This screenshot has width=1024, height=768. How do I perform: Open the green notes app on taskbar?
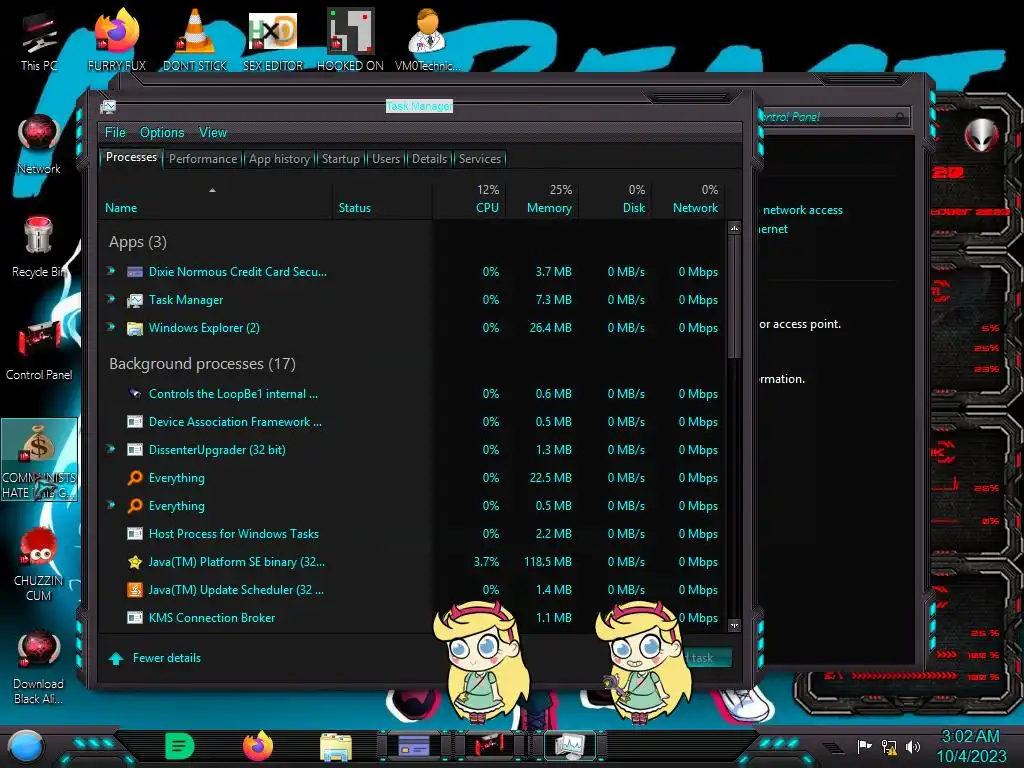180,746
